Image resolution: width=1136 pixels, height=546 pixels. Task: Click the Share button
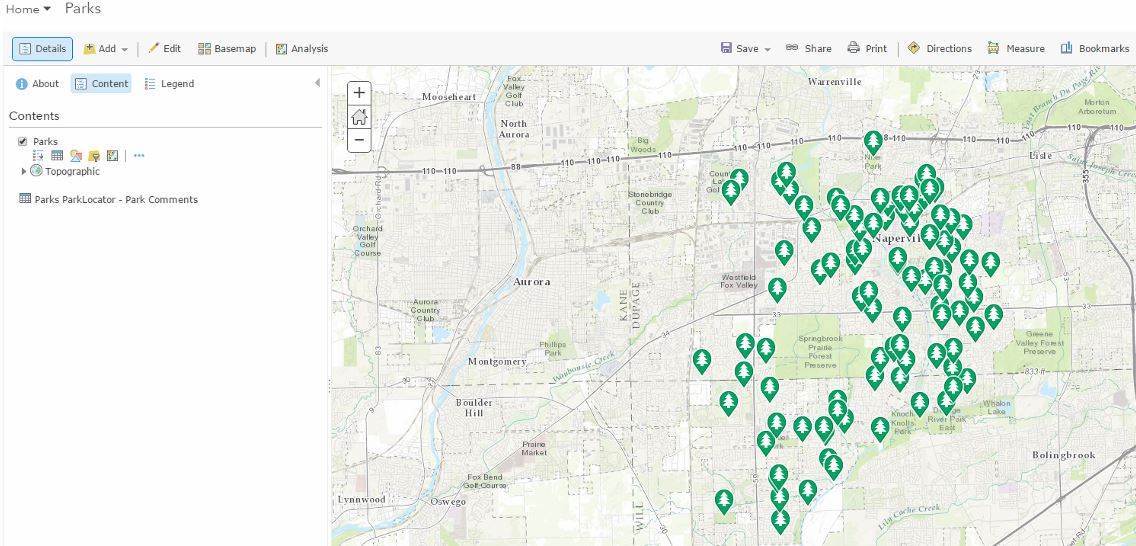point(809,49)
